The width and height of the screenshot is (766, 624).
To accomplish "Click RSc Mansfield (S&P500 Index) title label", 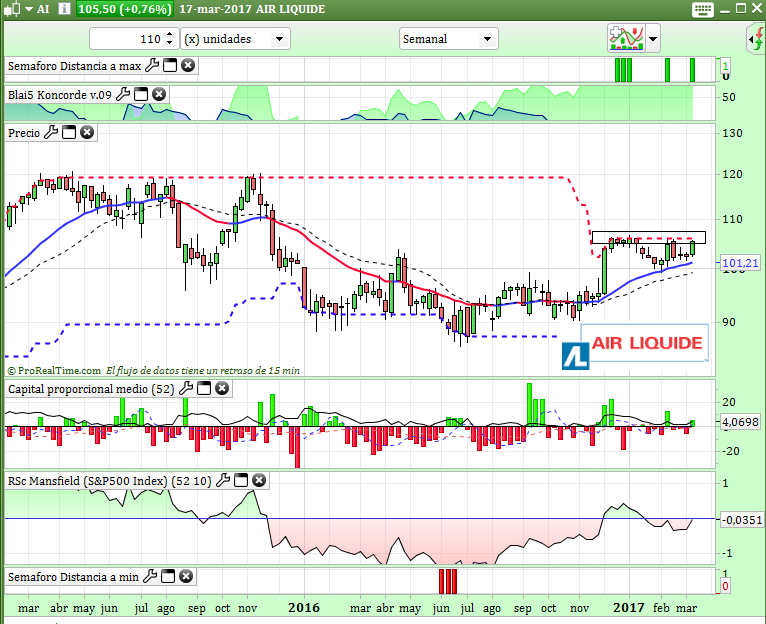I will [x=109, y=481].
